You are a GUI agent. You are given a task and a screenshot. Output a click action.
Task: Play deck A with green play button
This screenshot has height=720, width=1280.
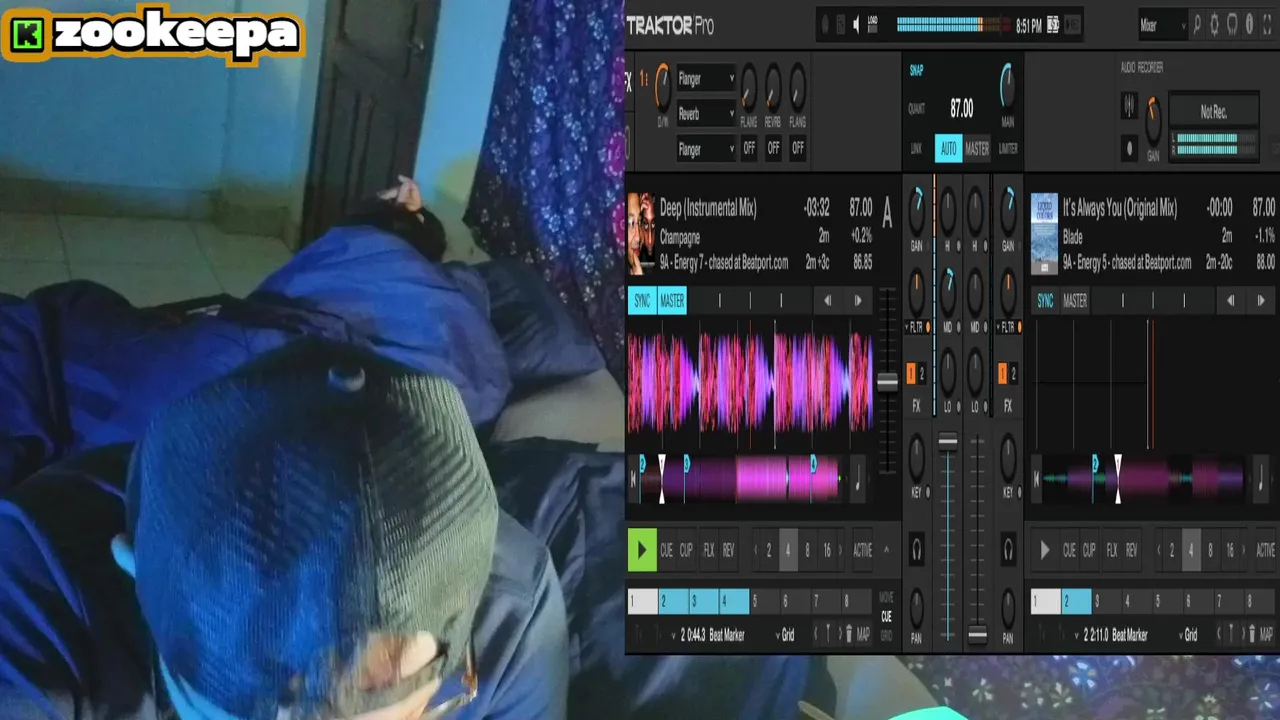pyautogui.click(x=642, y=550)
